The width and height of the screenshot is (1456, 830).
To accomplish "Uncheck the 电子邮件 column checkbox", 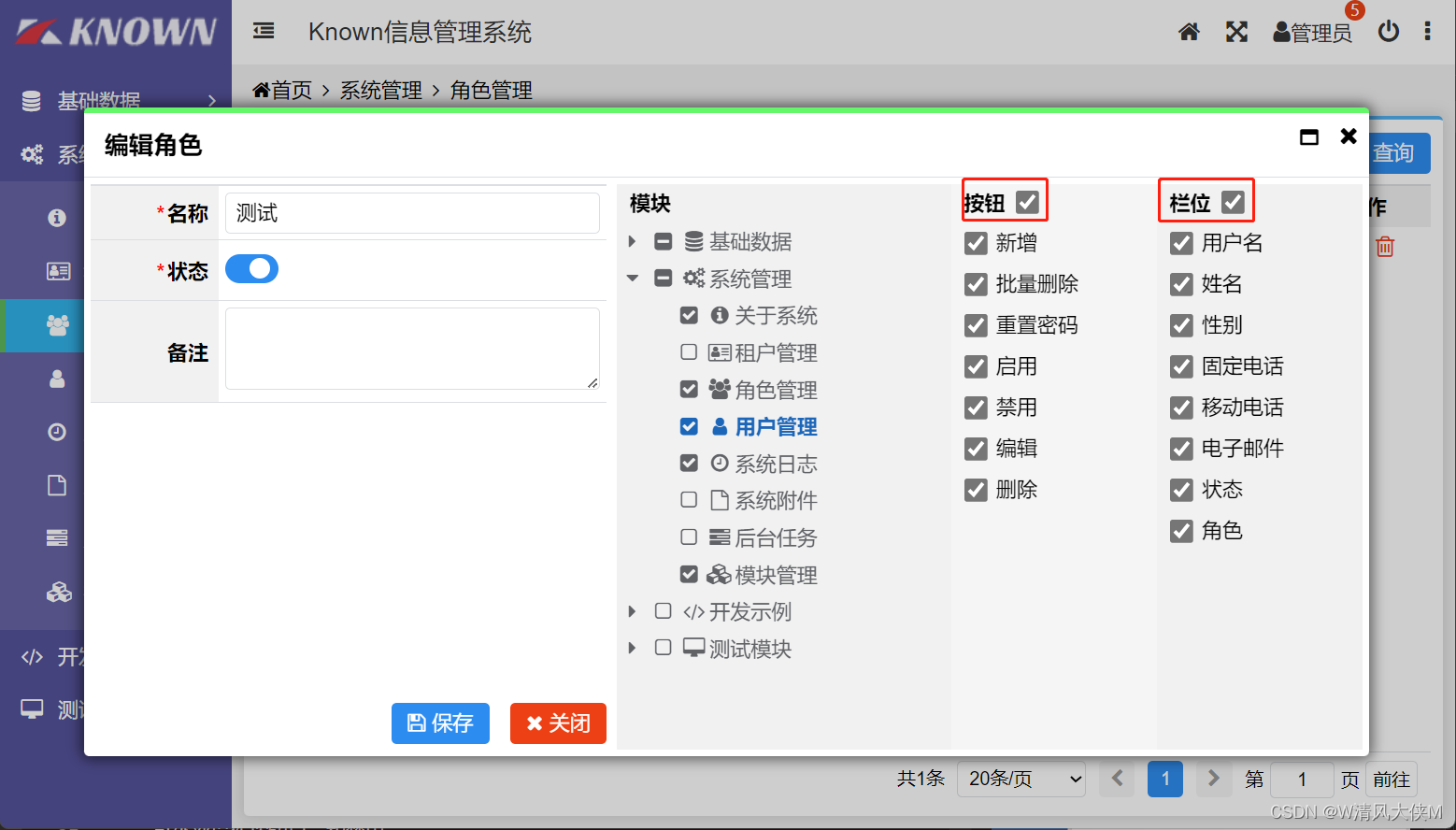I will coord(1181,450).
